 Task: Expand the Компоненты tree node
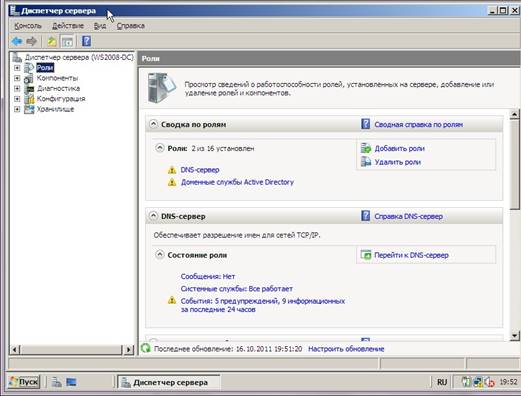click(17, 78)
